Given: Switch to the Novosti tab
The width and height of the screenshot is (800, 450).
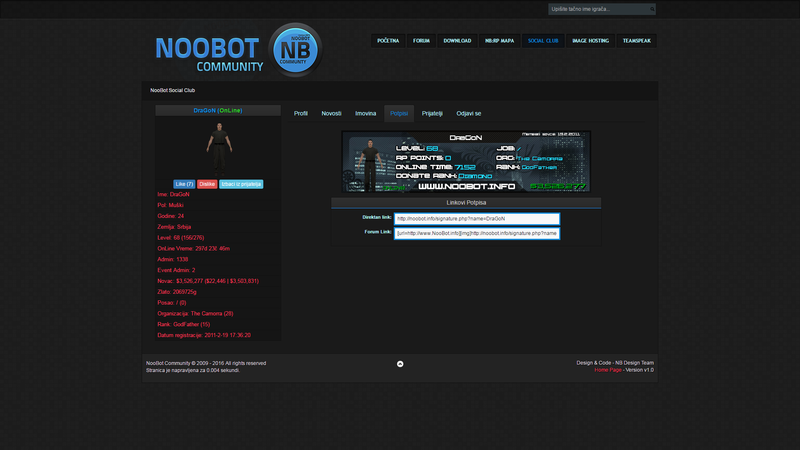Looking at the screenshot, I should coord(331,113).
